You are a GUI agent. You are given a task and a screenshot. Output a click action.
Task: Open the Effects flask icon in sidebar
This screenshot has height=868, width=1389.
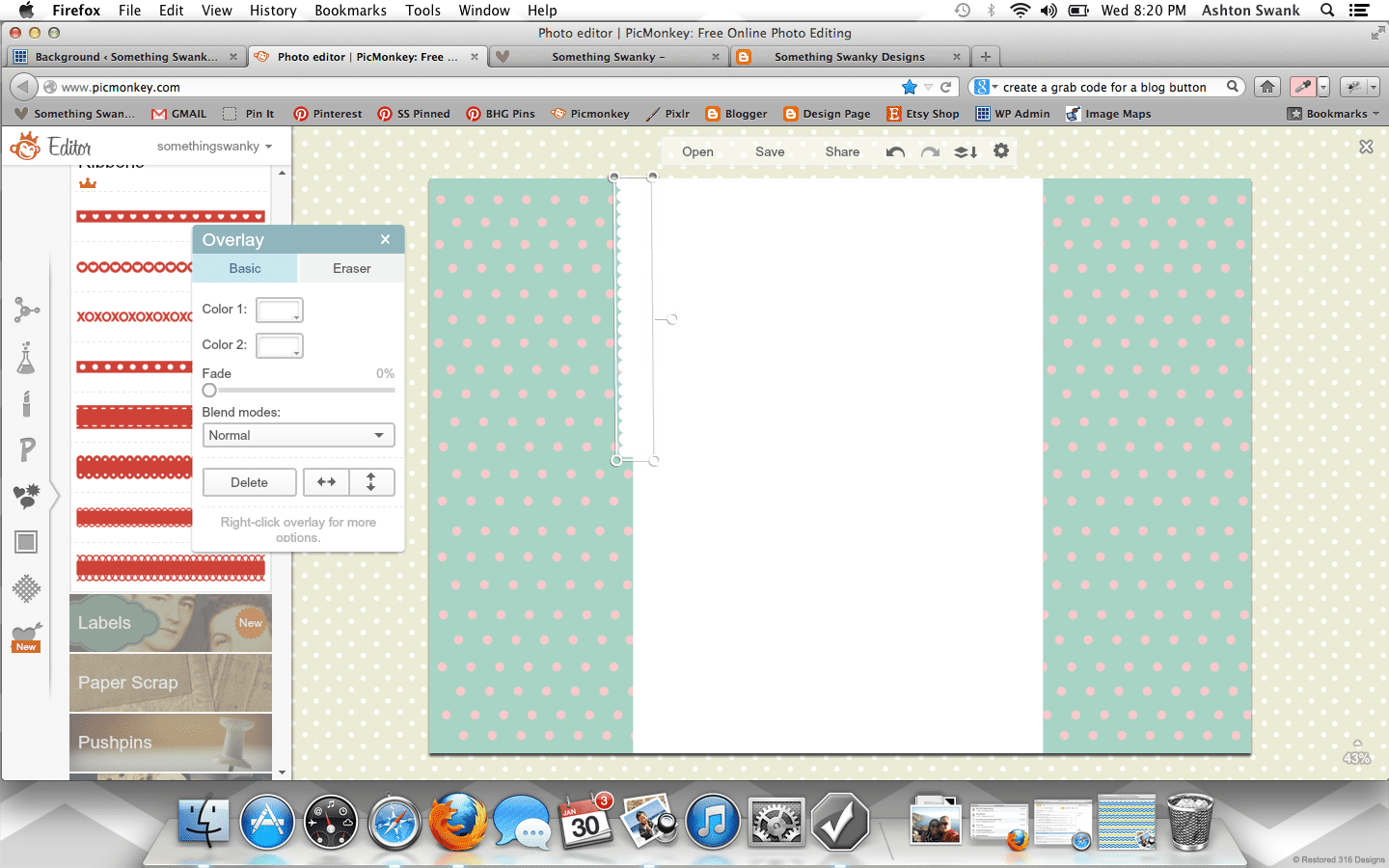26,358
